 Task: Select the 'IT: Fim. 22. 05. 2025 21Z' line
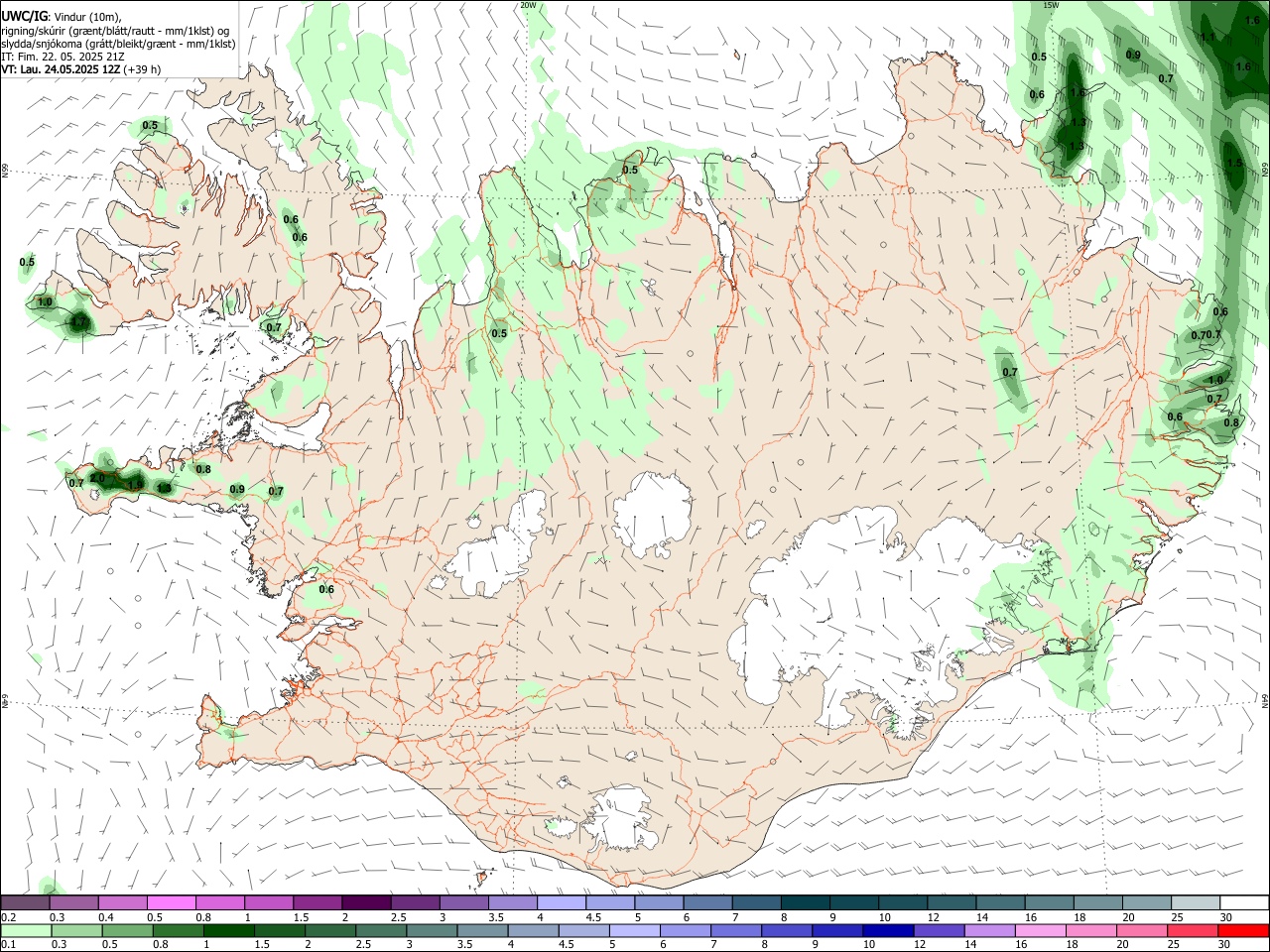[x=63, y=57]
